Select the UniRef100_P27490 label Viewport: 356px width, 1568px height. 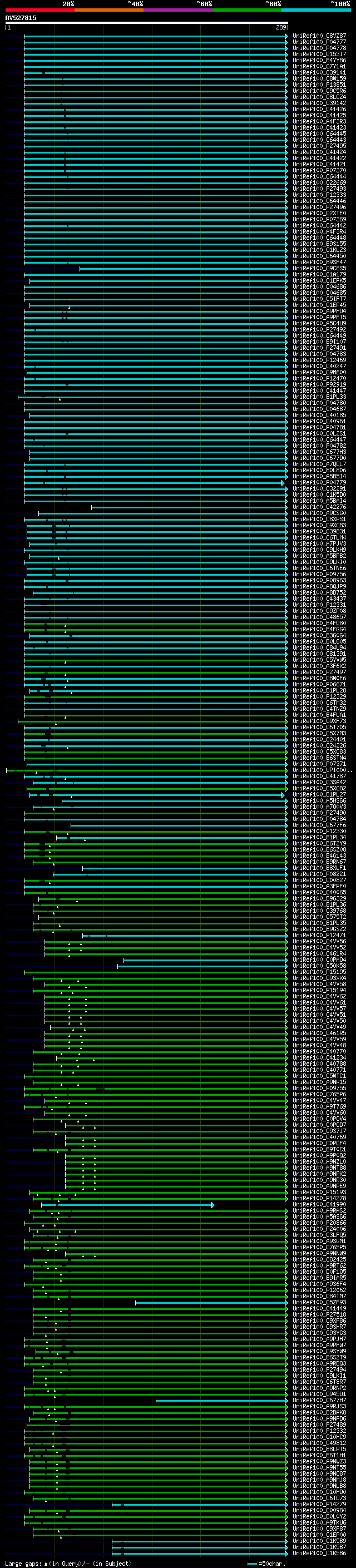click(319, 813)
